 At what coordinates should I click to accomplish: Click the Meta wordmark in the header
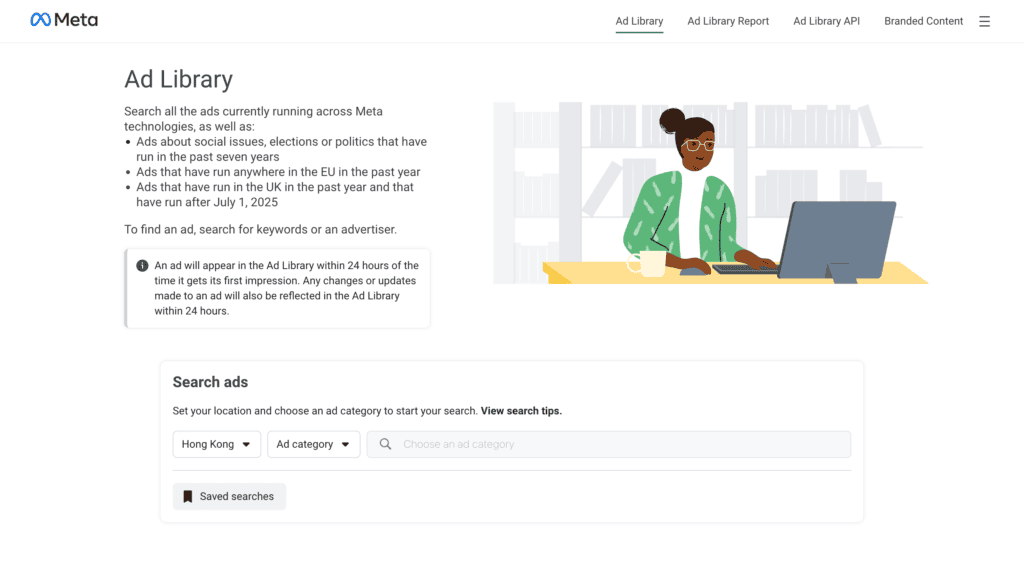coord(75,19)
